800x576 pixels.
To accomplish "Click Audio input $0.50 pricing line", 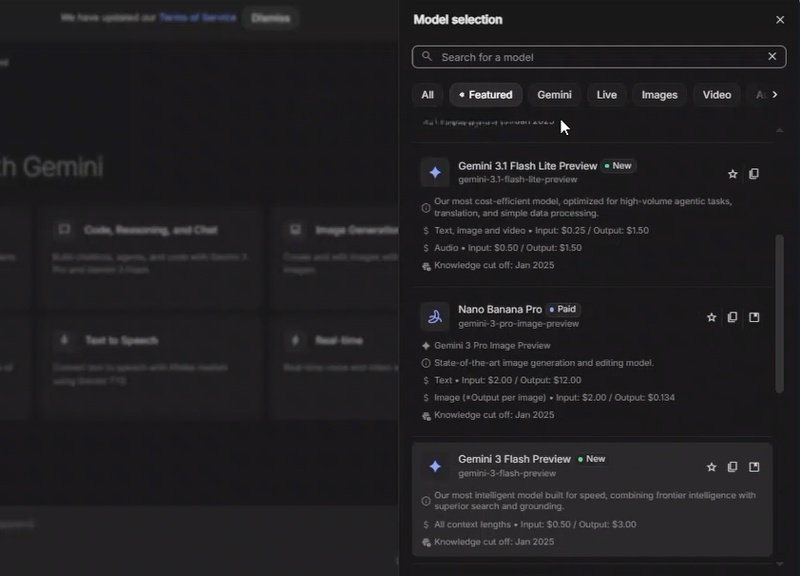I will tap(508, 247).
